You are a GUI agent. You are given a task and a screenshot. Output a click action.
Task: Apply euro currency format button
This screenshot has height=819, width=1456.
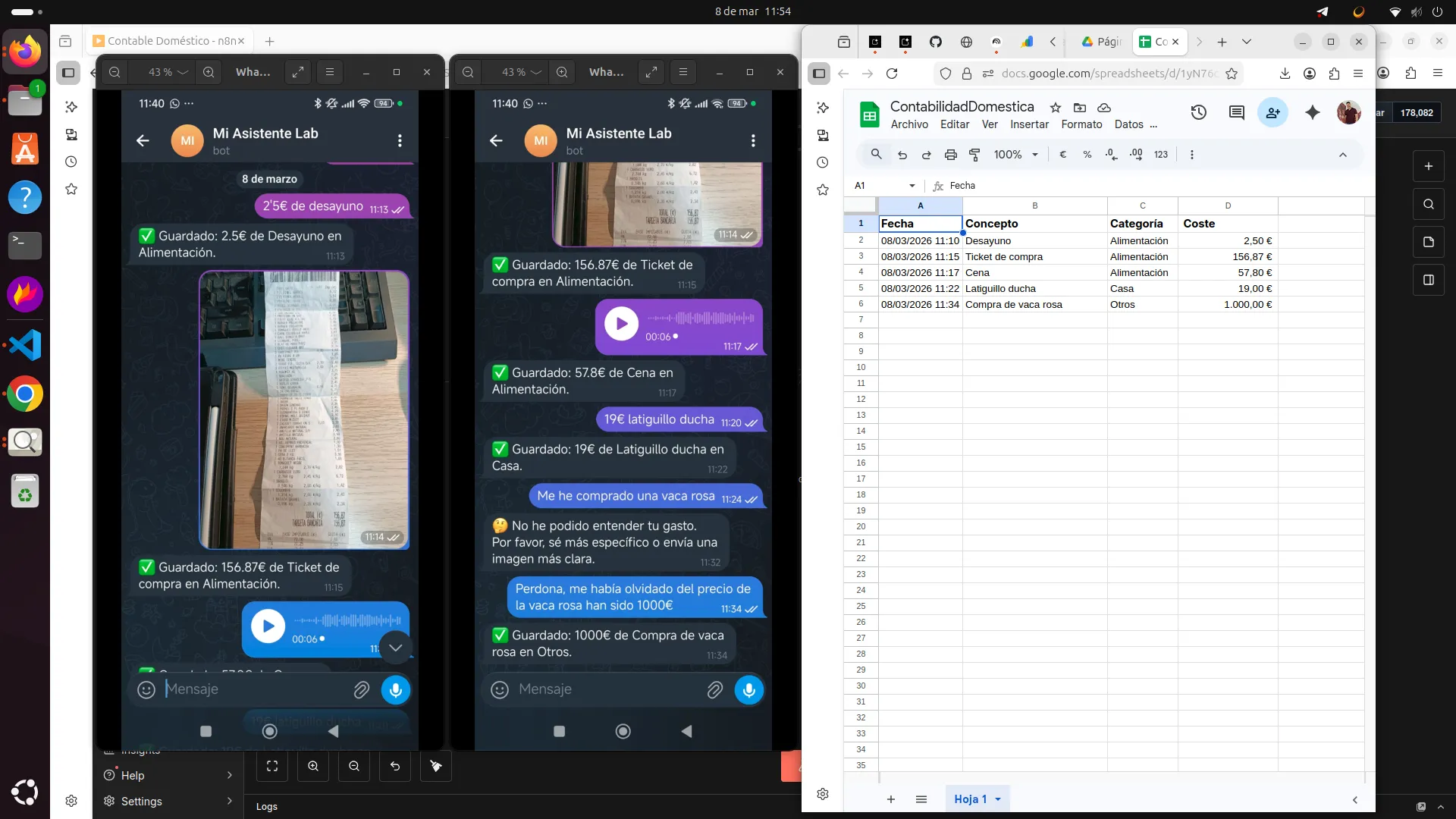pyautogui.click(x=1062, y=155)
